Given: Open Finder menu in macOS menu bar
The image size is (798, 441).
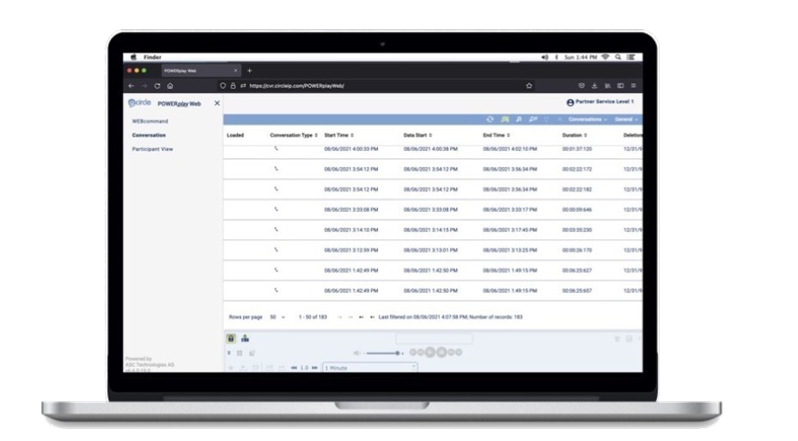Looking at the screenshot, I should pyautogui.click(x=152, y=59).
